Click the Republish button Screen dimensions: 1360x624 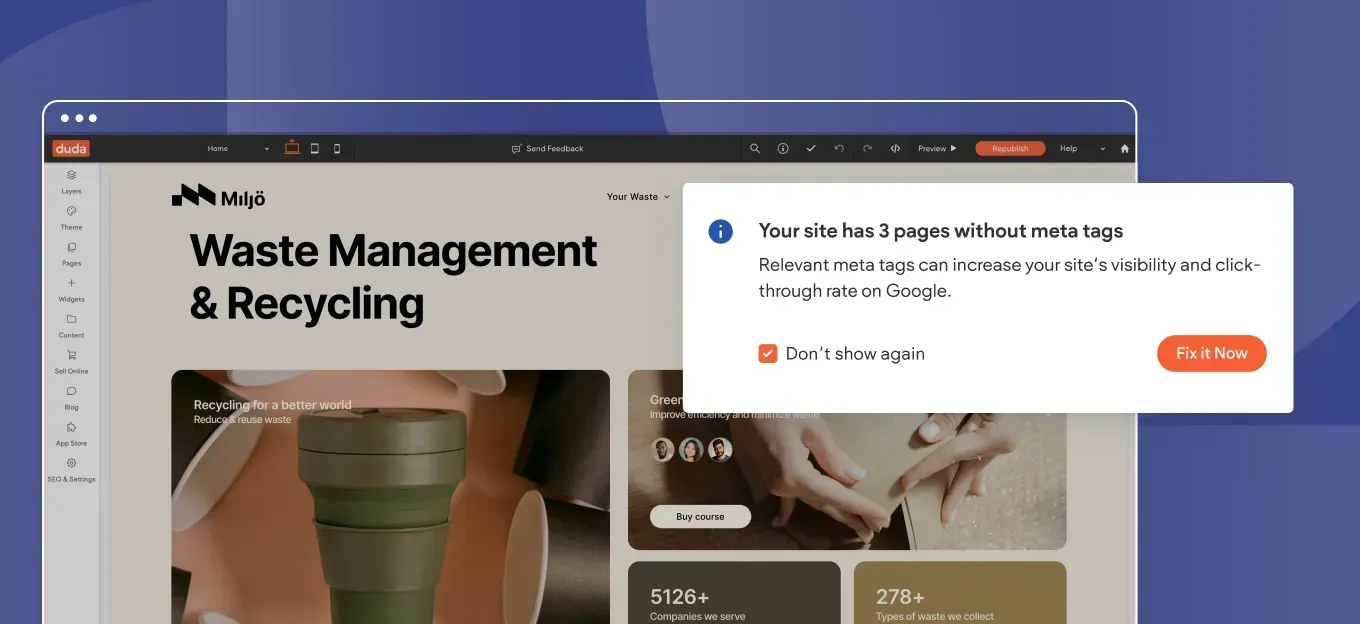[1010, 148]
